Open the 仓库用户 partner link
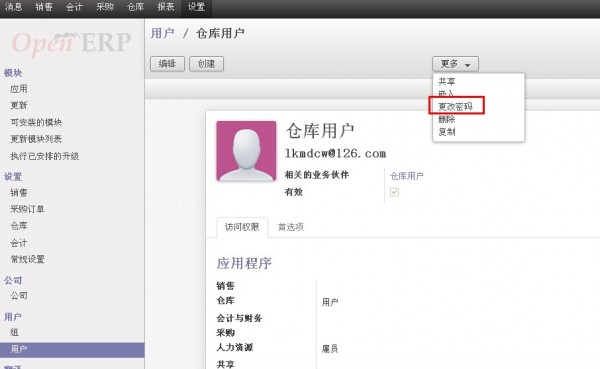This screenshot has height=369, width=600. (406, 176)
